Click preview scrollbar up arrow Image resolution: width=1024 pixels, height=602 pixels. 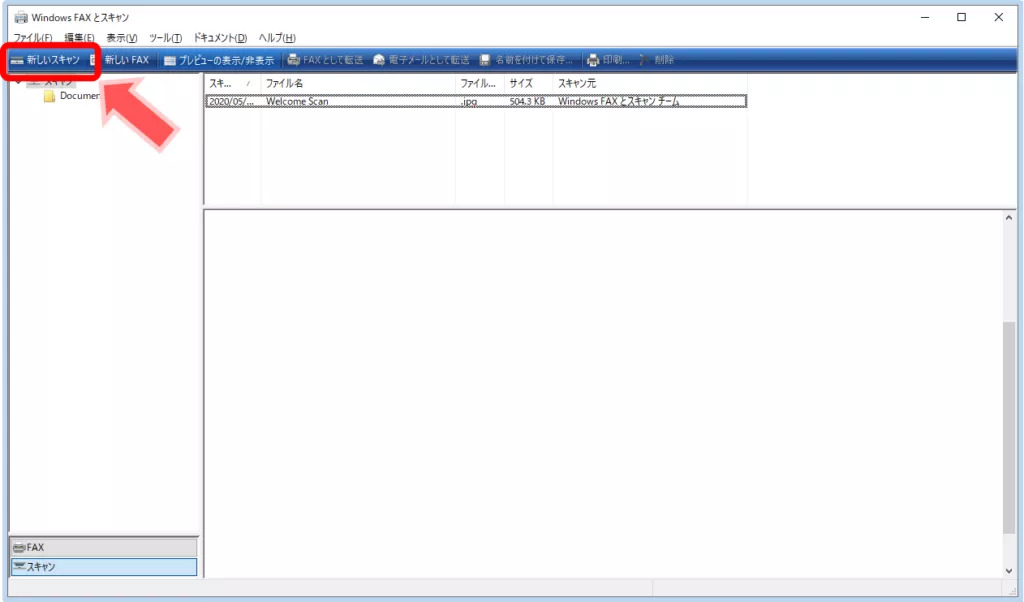(1009, 218)
